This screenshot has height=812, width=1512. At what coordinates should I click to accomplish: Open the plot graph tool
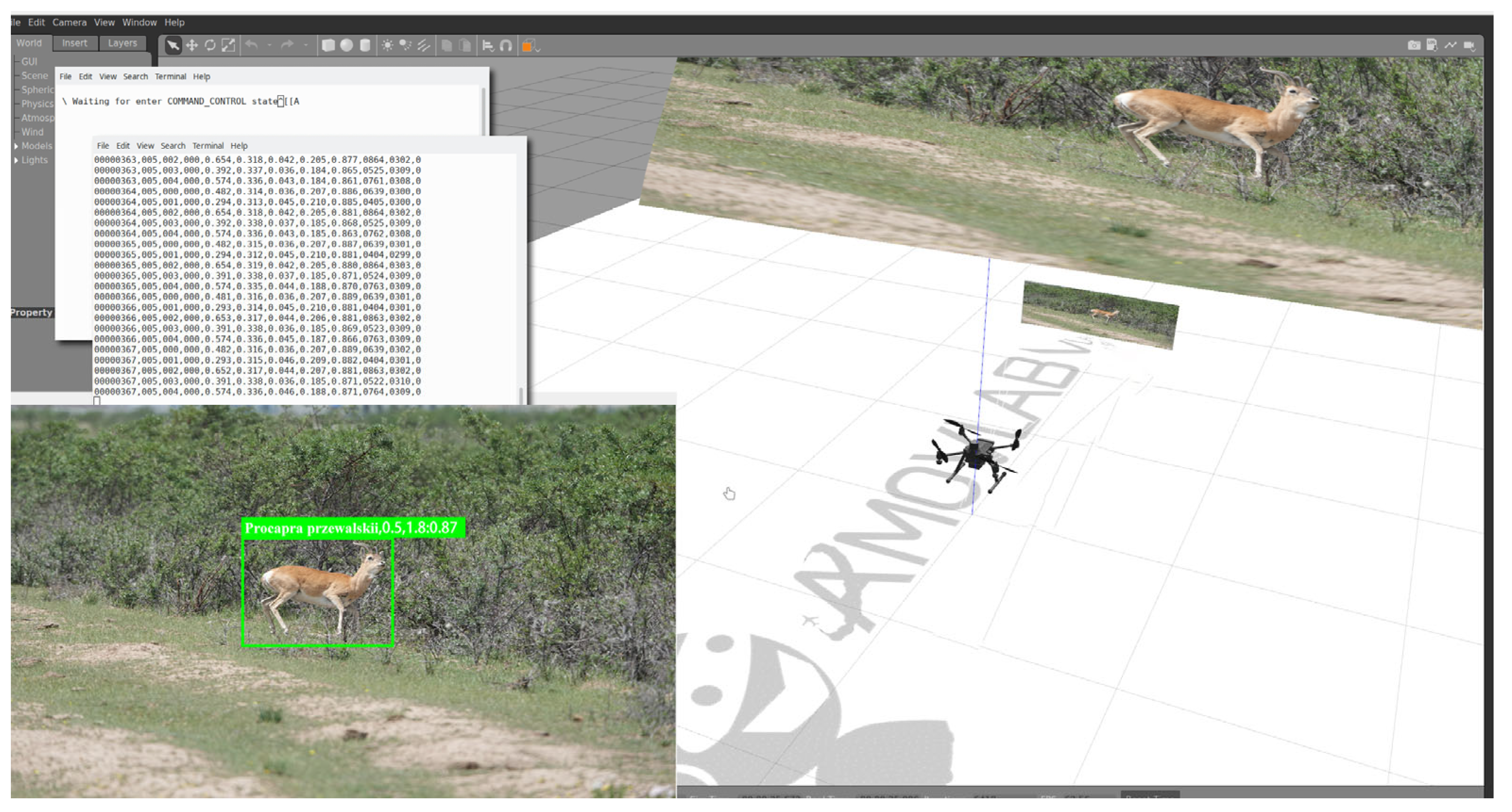coord(1450,45)
